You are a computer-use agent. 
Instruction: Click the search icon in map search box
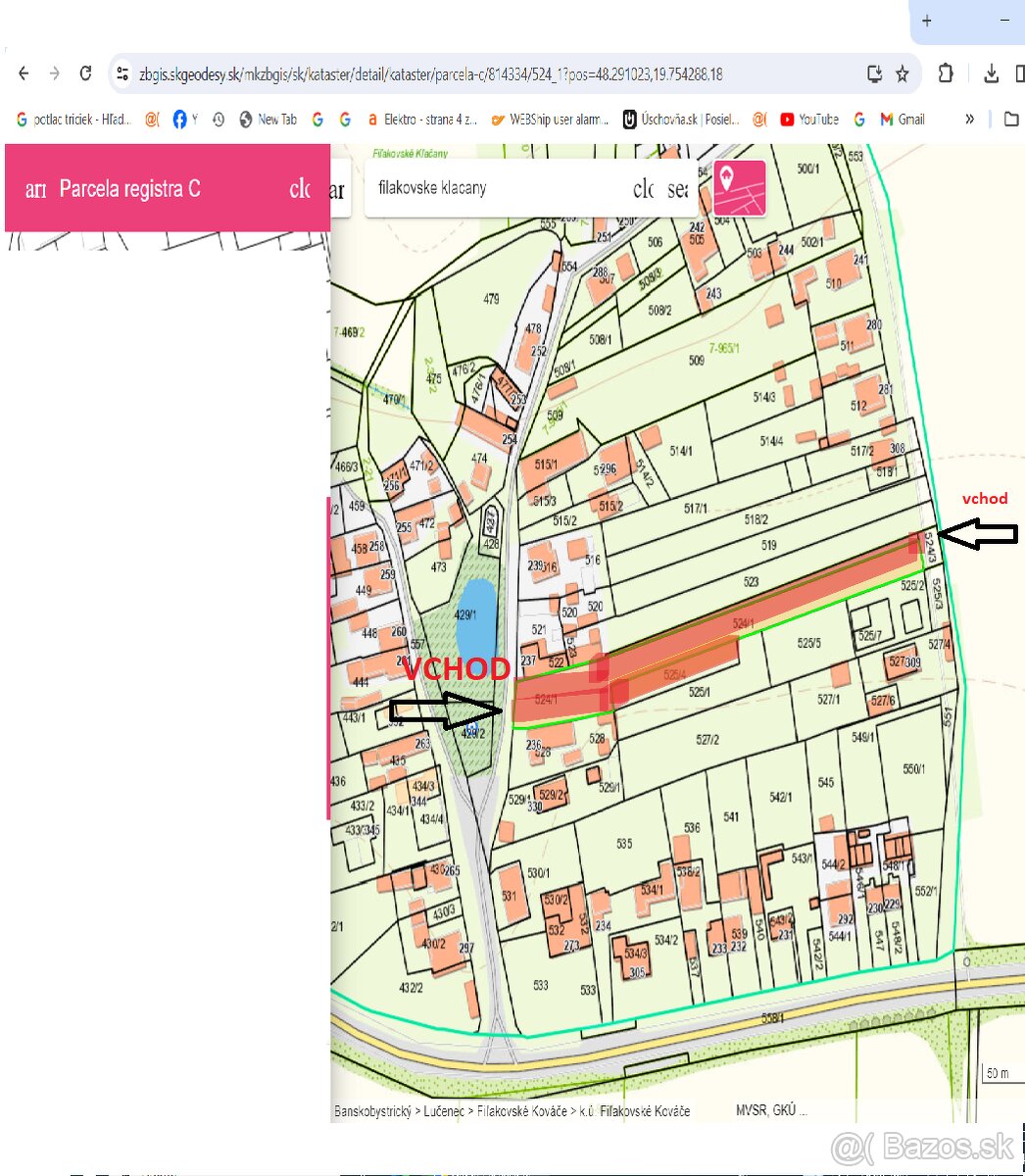click(x=677, y=188)
